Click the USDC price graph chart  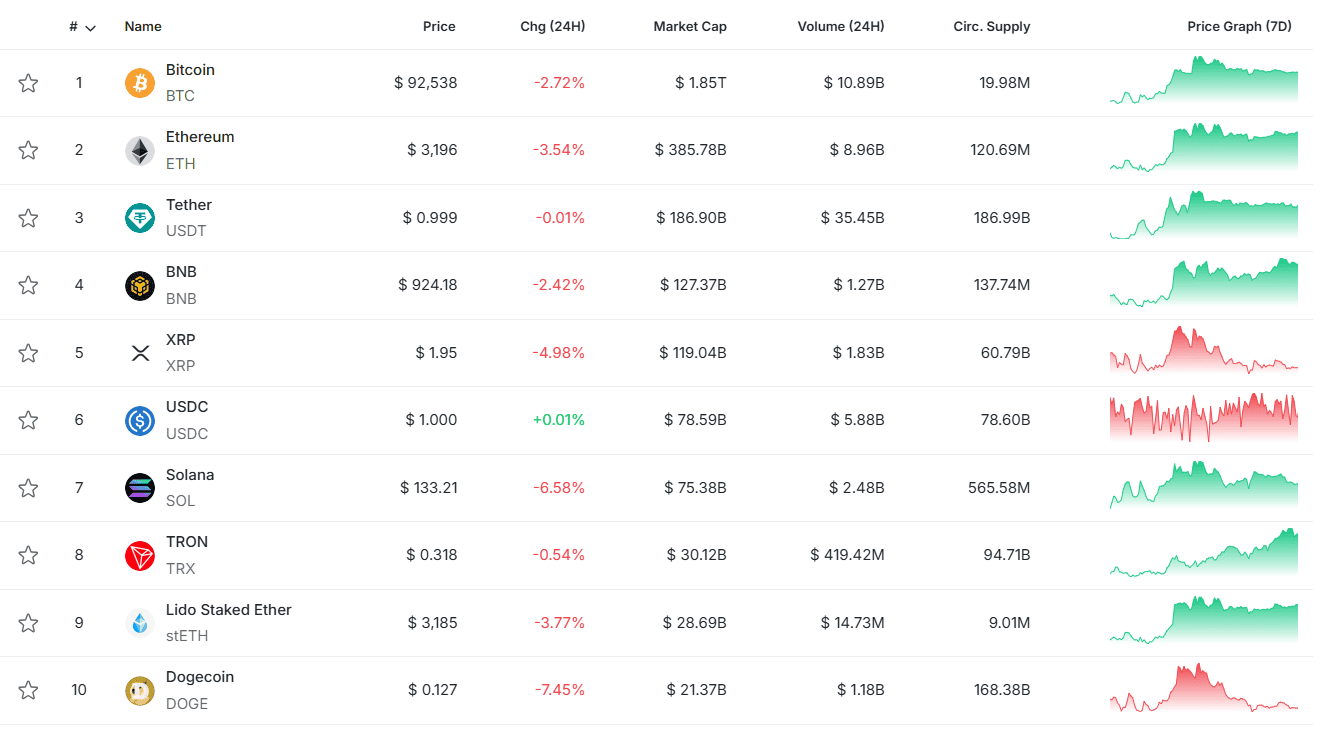point(1204,420)
